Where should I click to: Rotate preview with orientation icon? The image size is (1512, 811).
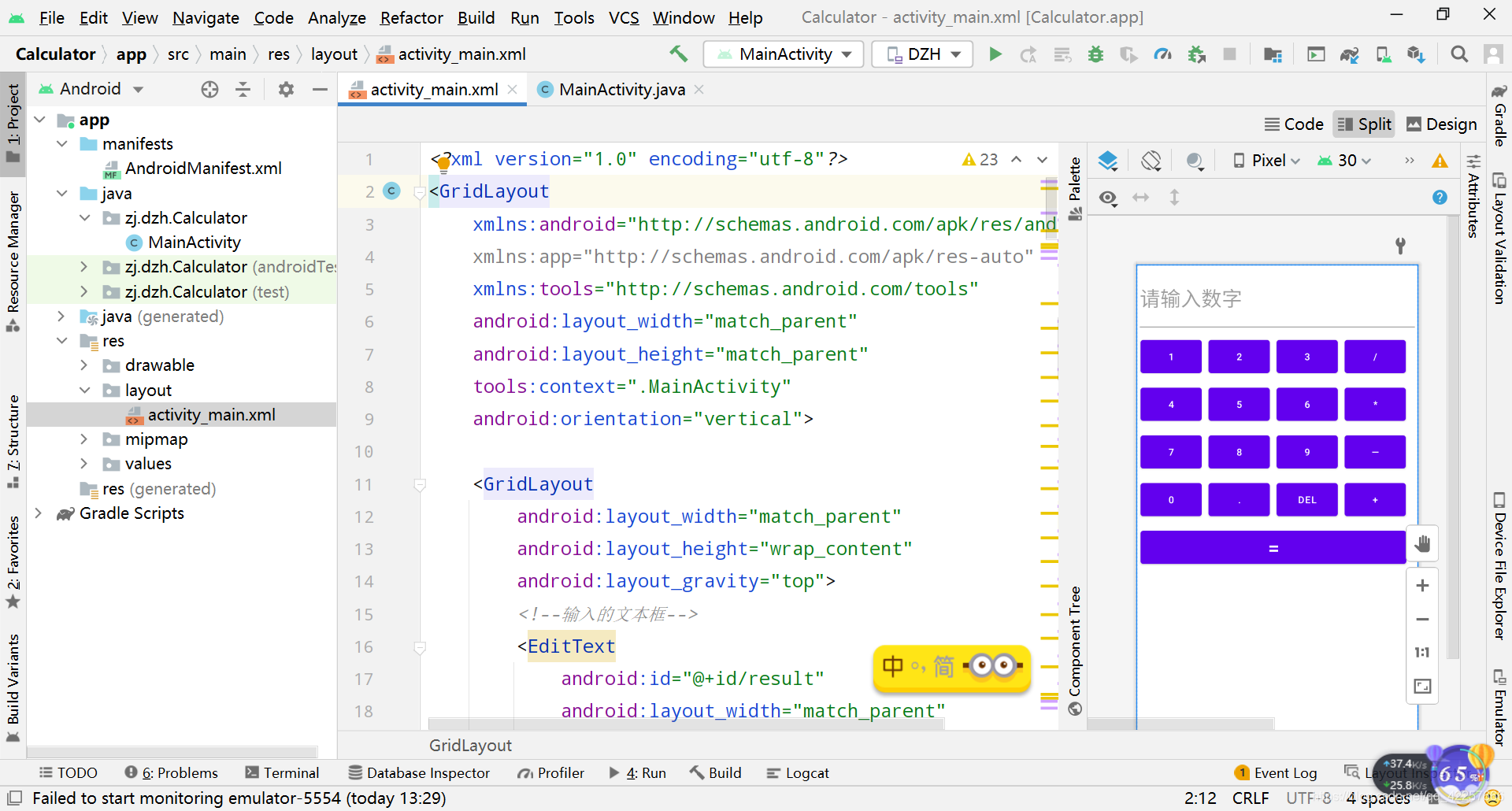click(1151, 161)
